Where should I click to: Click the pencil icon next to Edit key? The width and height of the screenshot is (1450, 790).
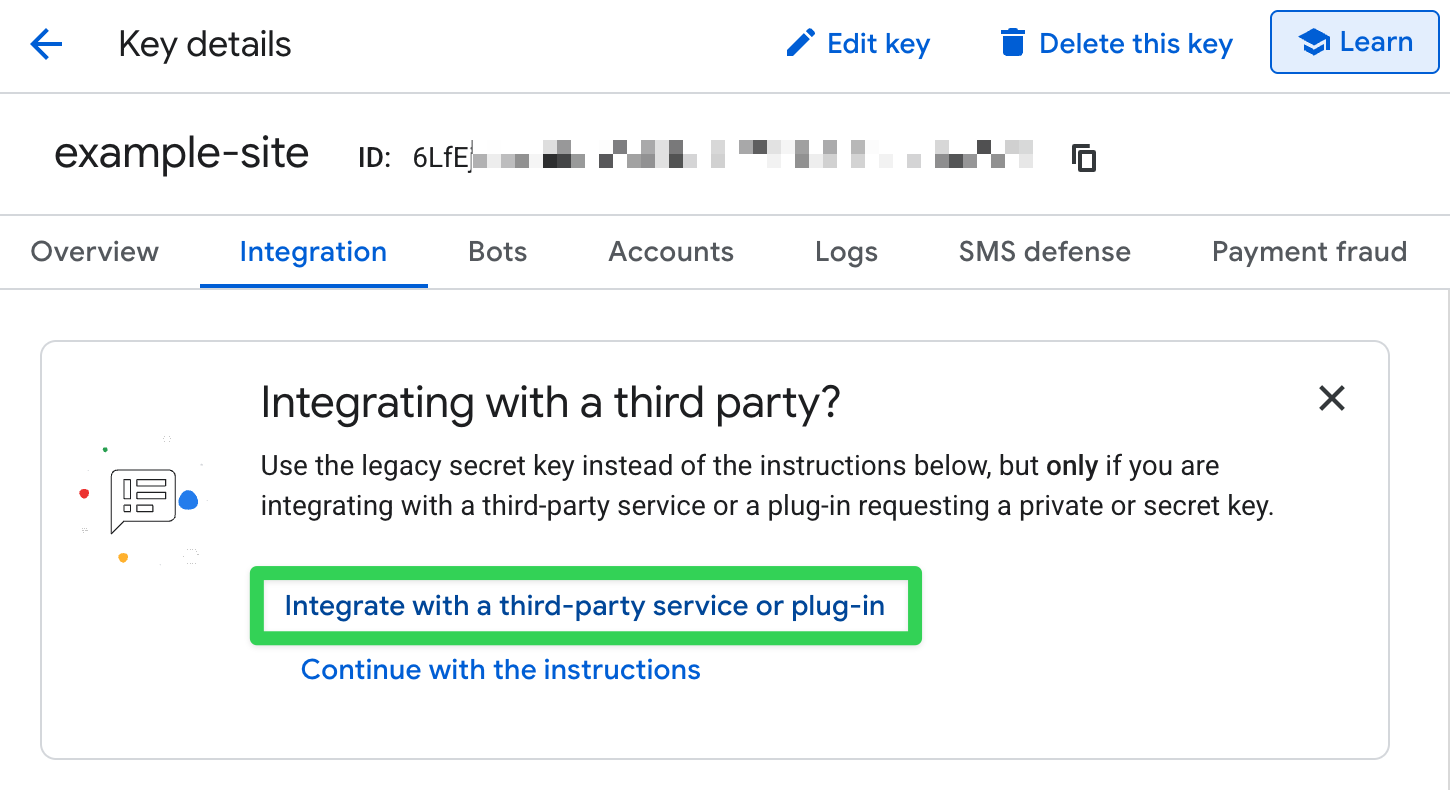click(800, 43)
